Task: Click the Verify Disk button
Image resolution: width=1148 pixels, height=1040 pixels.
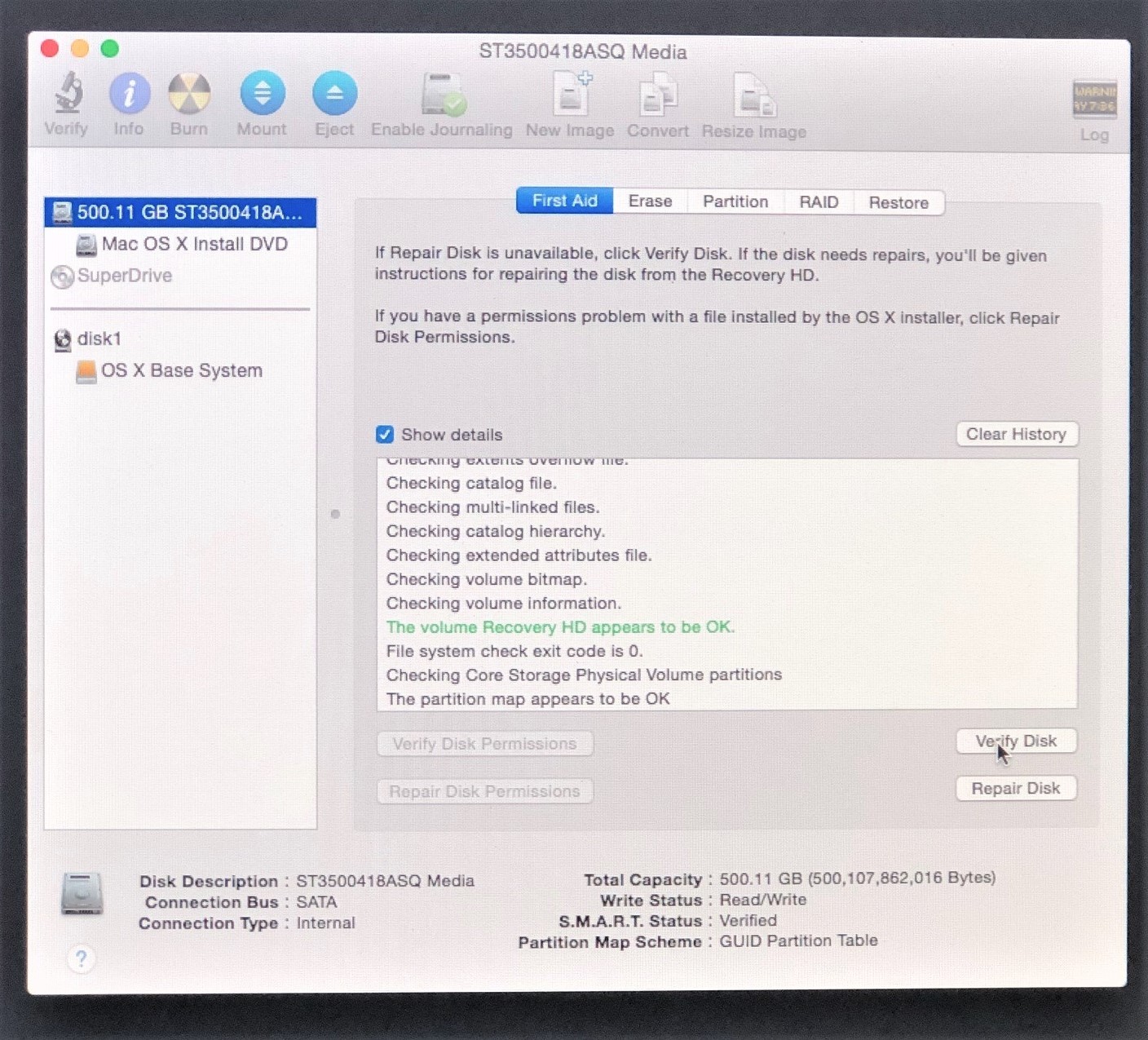Action: pyautogui.click(x=1016, y=741)
